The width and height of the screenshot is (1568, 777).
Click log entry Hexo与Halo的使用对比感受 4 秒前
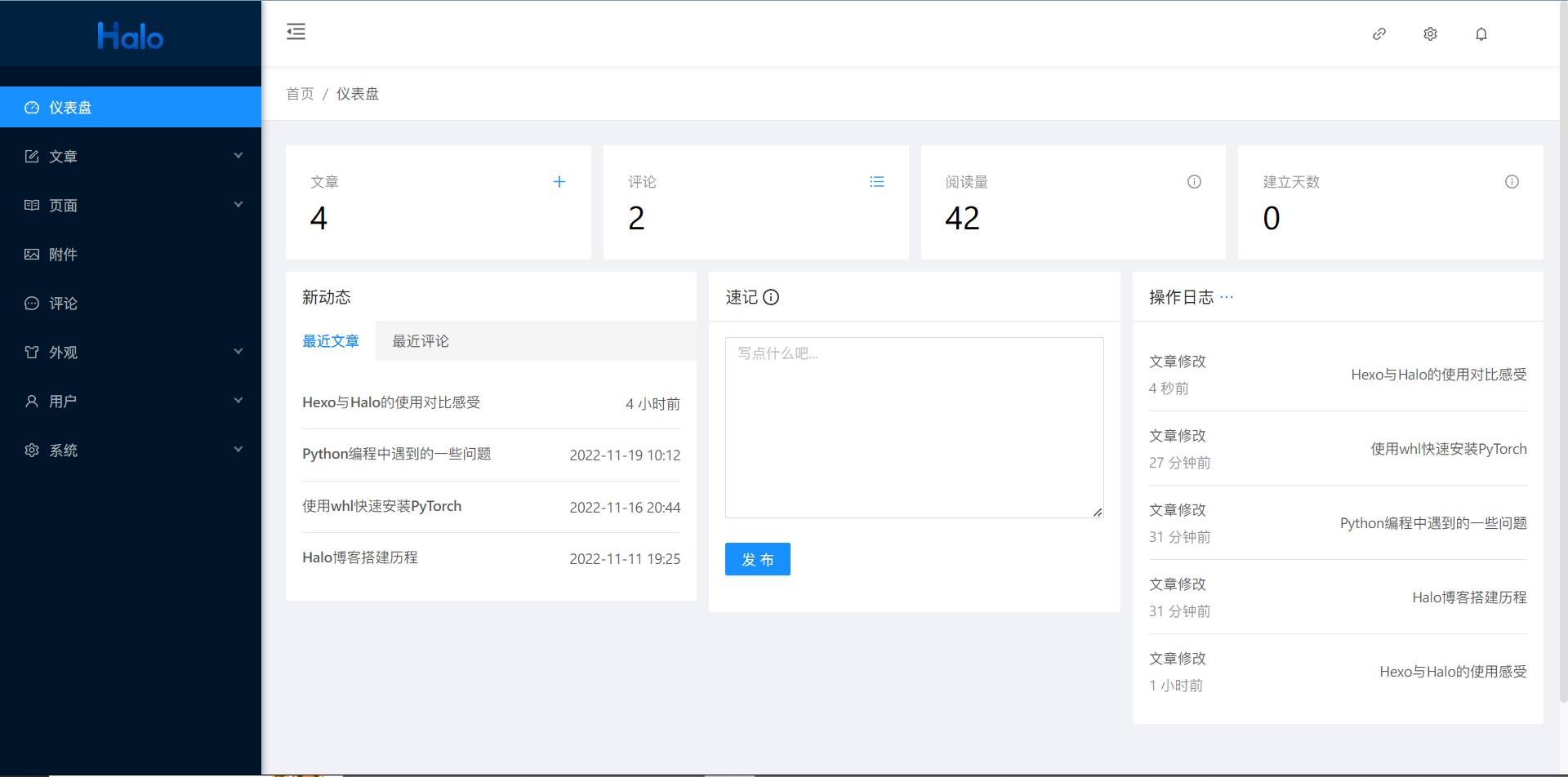point(1439,375)
